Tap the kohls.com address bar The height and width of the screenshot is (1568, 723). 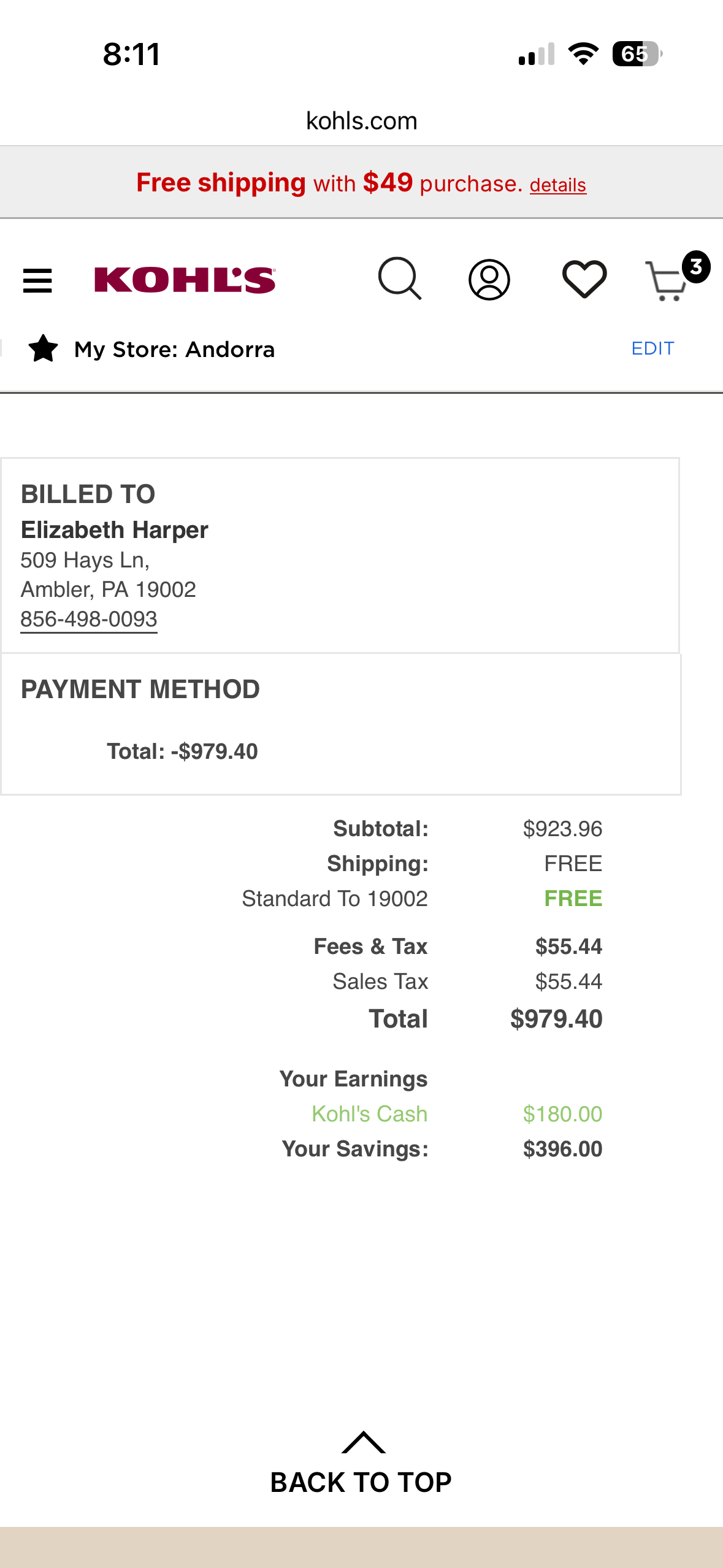(362, 121)
